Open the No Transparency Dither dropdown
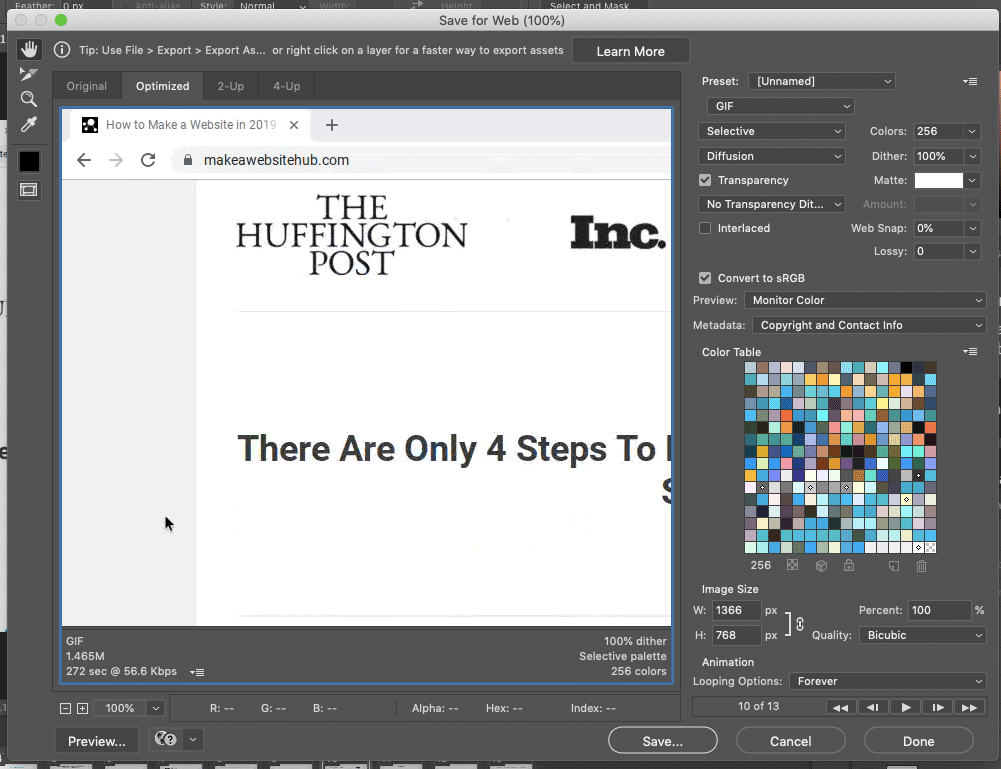This screenshot has height=769, width=1001. (x=772, y=204)
